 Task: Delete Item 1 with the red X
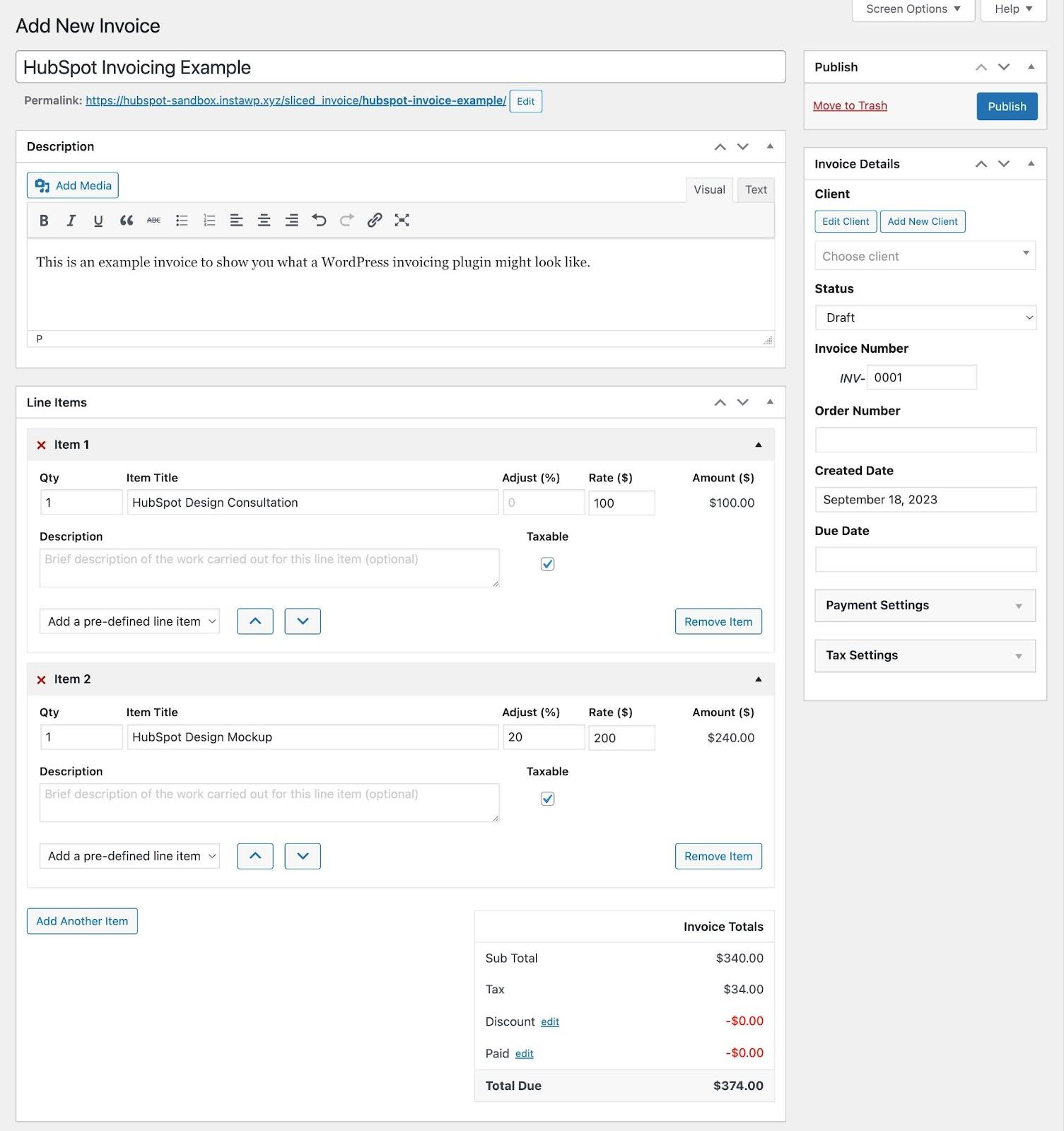[x=41, y=445]
